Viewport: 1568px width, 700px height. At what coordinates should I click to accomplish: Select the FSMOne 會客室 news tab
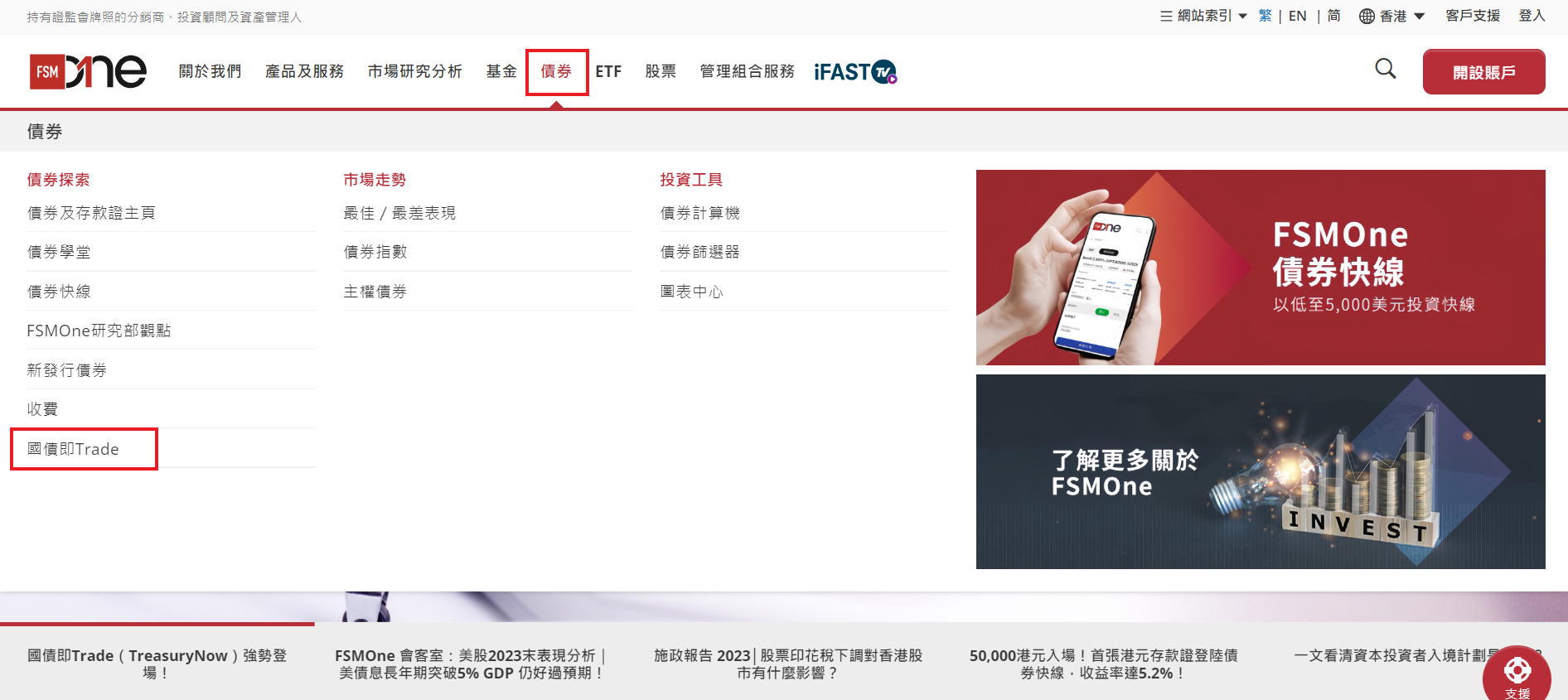tap(471, 664)
